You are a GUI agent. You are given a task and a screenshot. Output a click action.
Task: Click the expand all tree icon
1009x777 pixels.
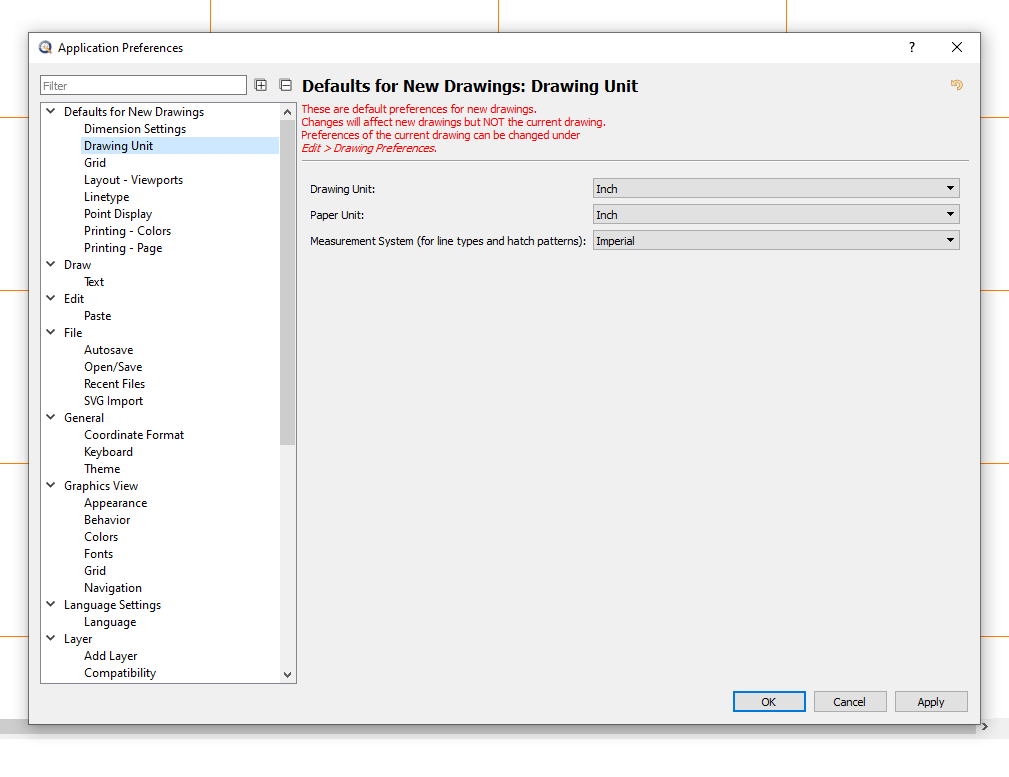point(261,86)
